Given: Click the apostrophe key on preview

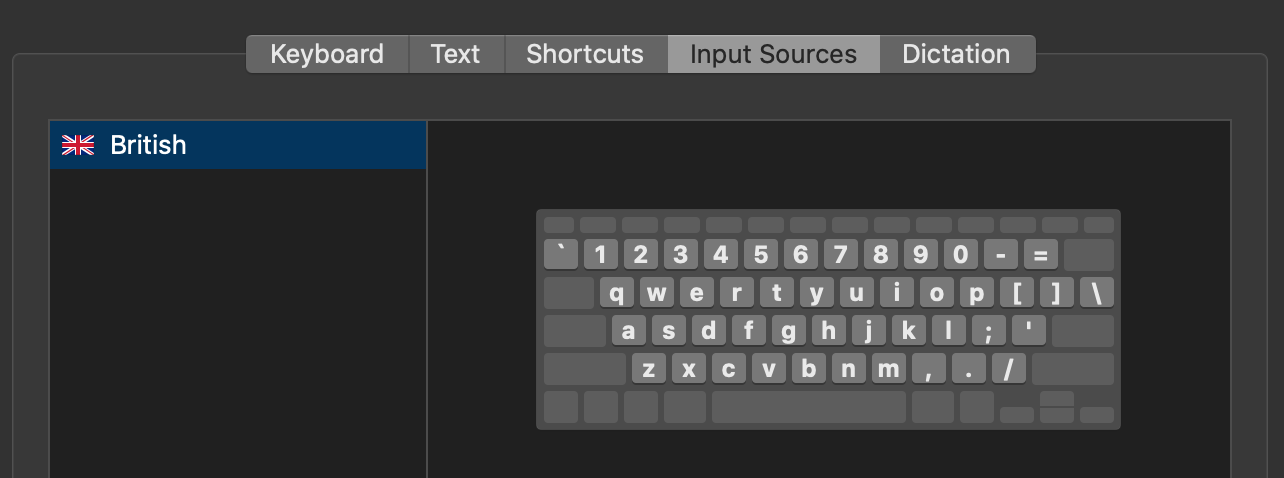Looking at the screenshot, I should [1028, 331].
